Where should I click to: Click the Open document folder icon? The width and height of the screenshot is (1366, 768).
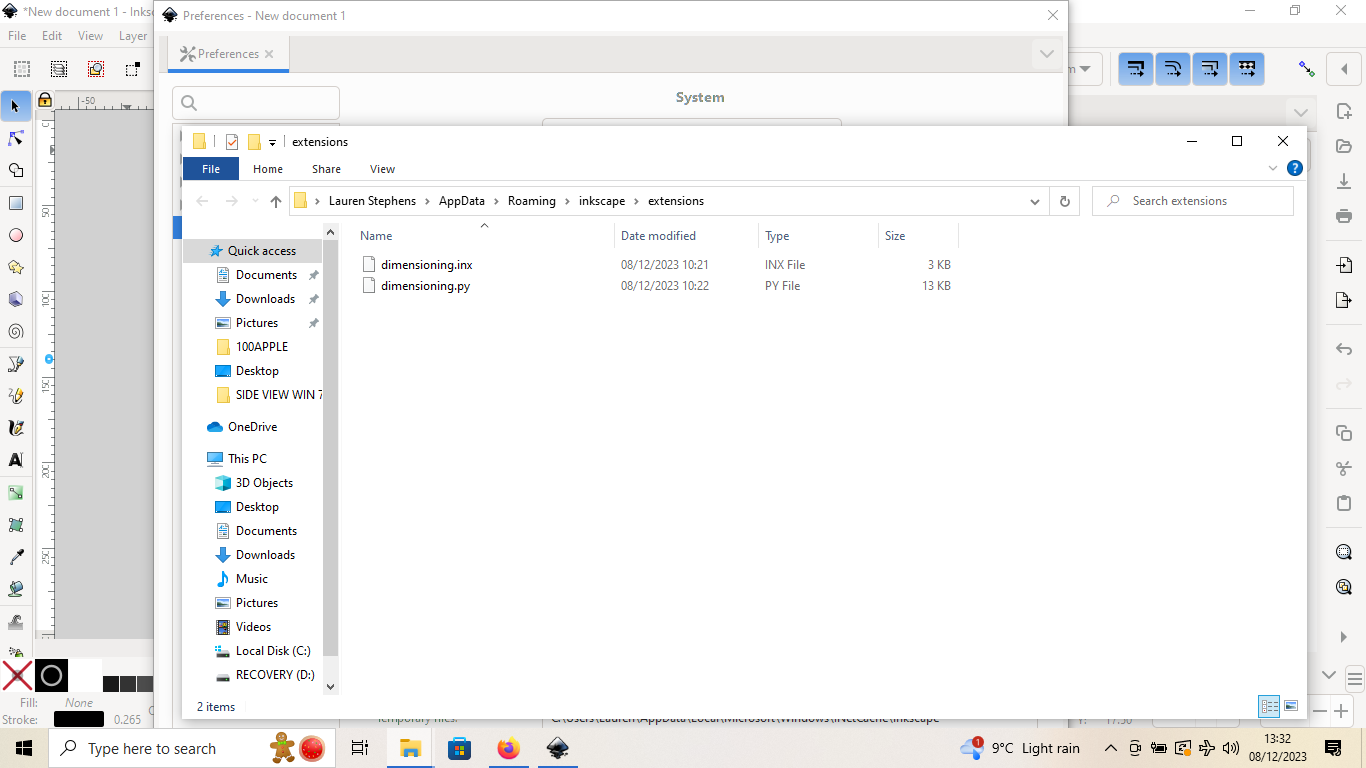1344,147
